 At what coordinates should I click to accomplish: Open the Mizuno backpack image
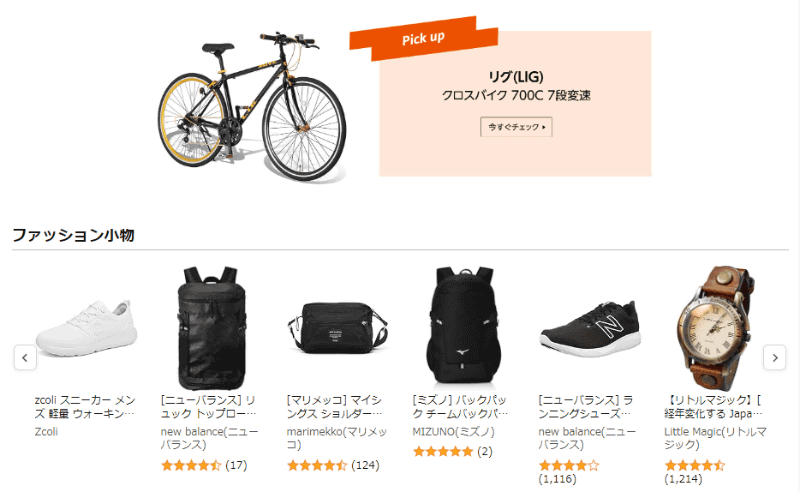[463, 325]
